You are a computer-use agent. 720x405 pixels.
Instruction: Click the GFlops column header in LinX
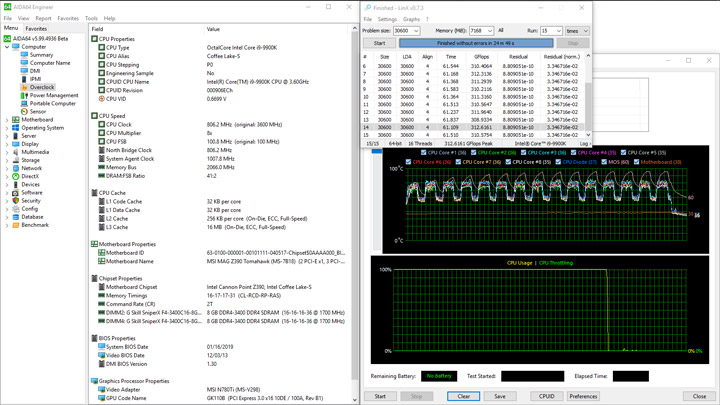[481, 57]
